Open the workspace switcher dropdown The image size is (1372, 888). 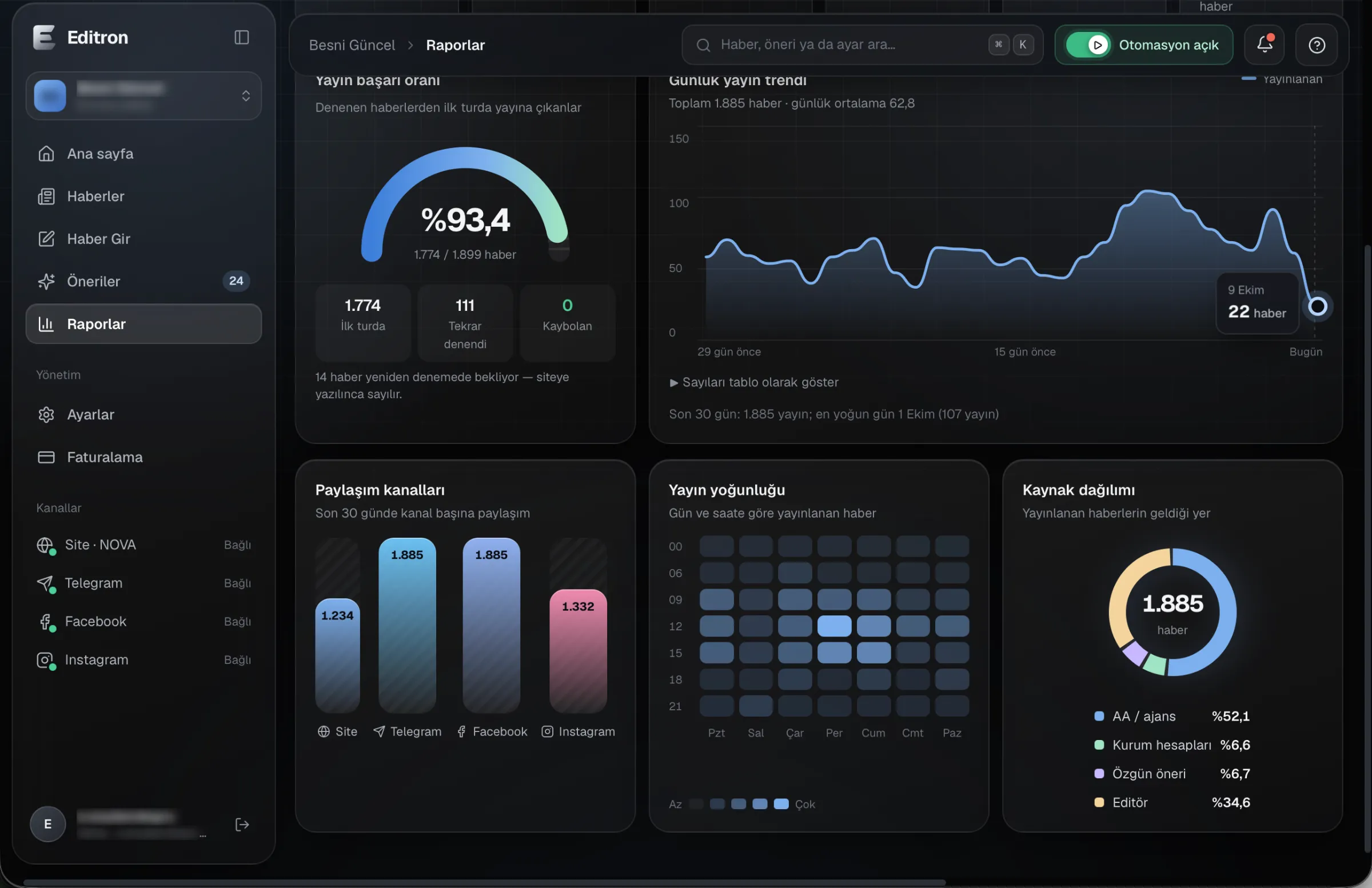143,95
